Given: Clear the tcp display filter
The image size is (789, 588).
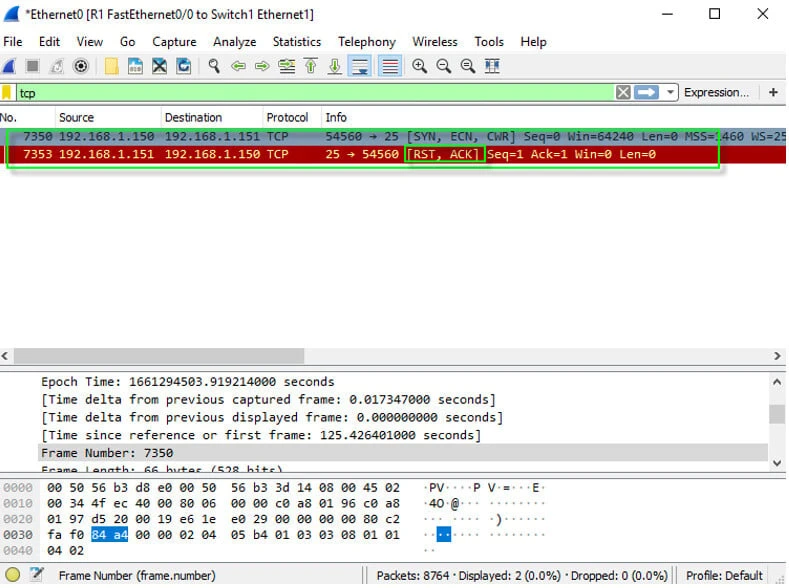Looking at the screenshot, I should pos(623,92).
